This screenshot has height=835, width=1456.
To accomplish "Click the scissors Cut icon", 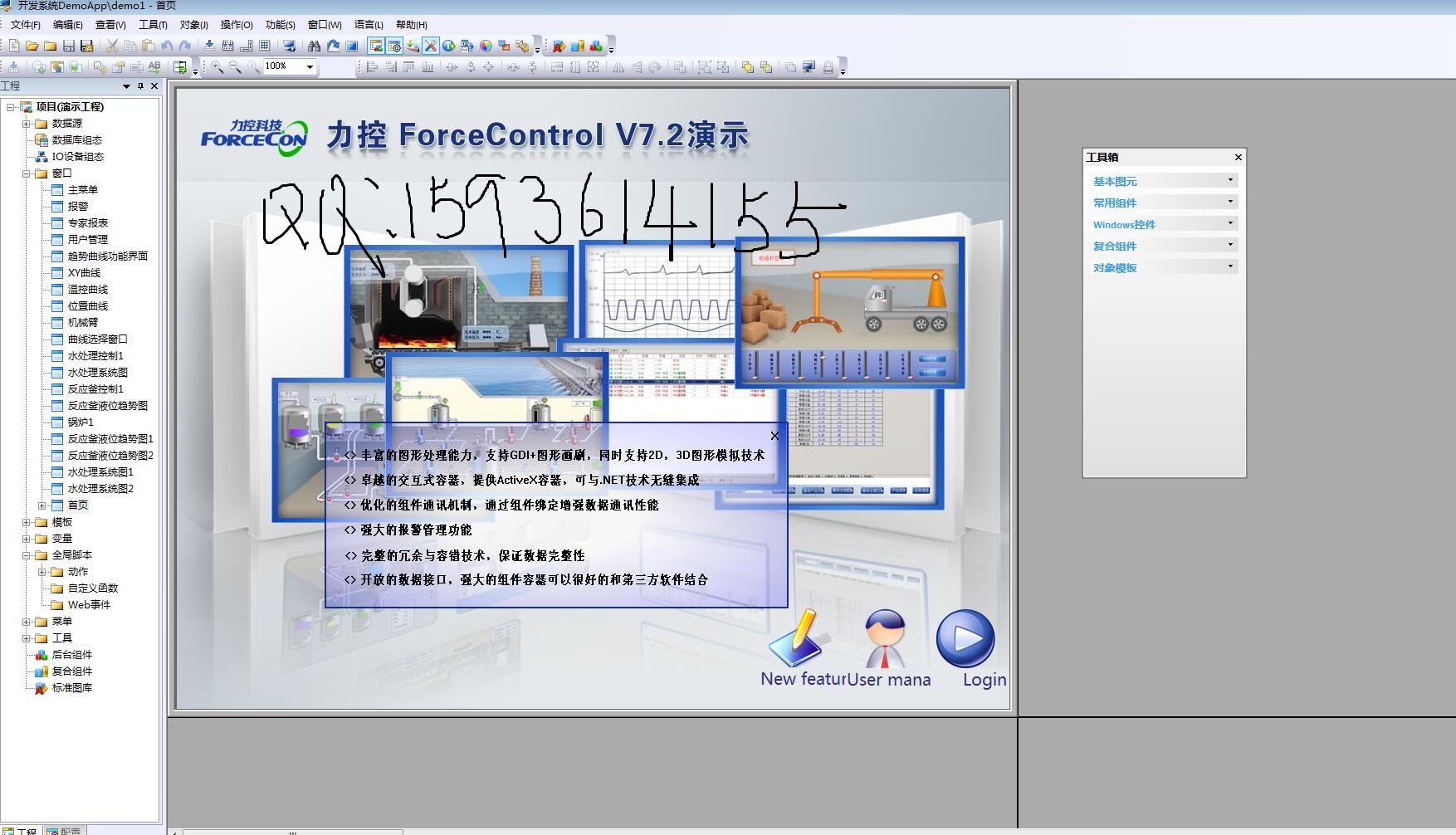I will click(x=111, y=46).
